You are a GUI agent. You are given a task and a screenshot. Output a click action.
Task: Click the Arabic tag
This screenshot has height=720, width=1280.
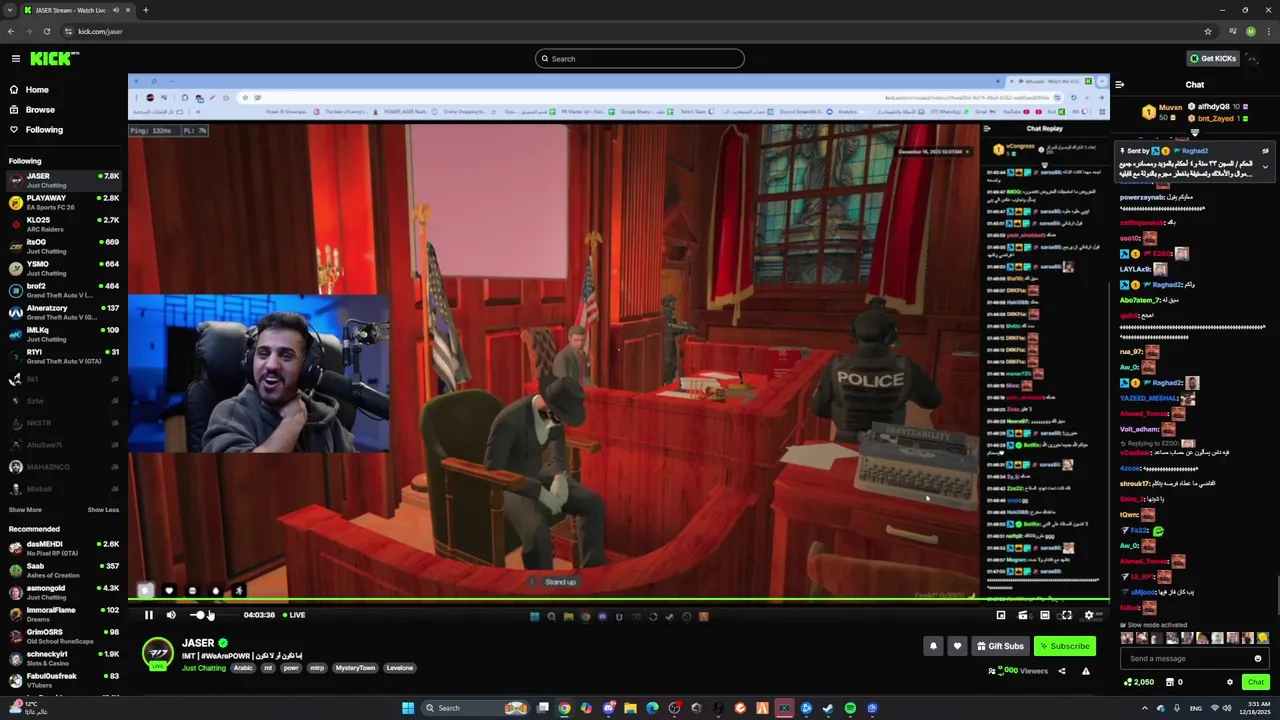click(x=243, y=668)
